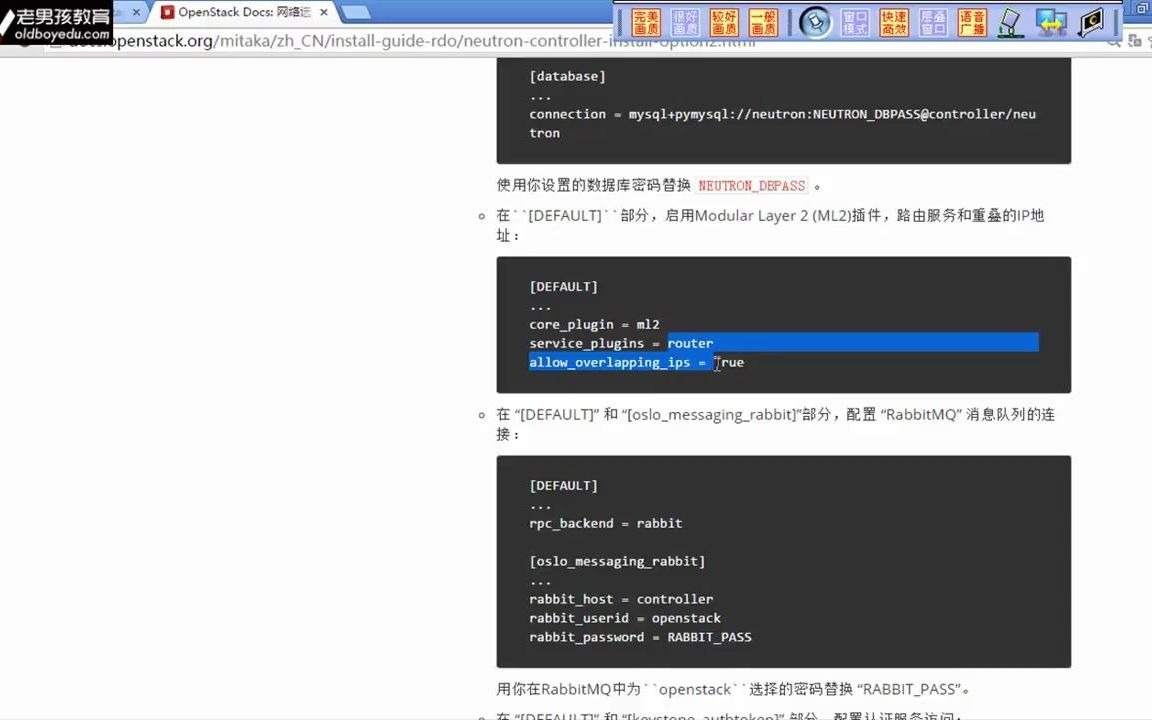
Task: Click the dark screen display icon
Action: tap(1090, 21)
